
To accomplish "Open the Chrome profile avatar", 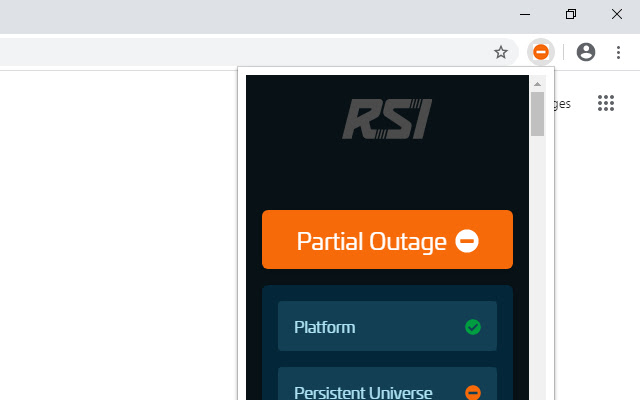I will (x=586, y=52).
